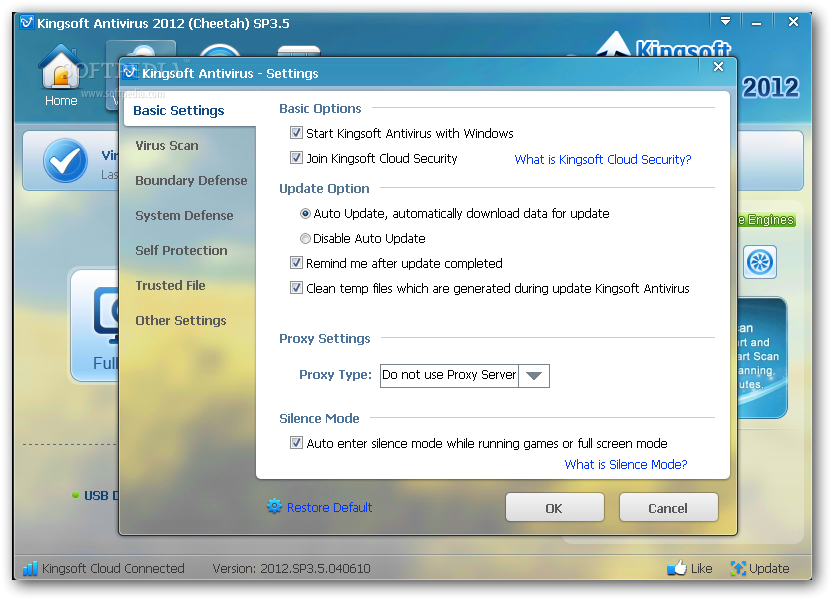The width and height of the screenshot is (832, 600).
Task: Toggle Clean temp files checkbox
Action: coord(296,288)
